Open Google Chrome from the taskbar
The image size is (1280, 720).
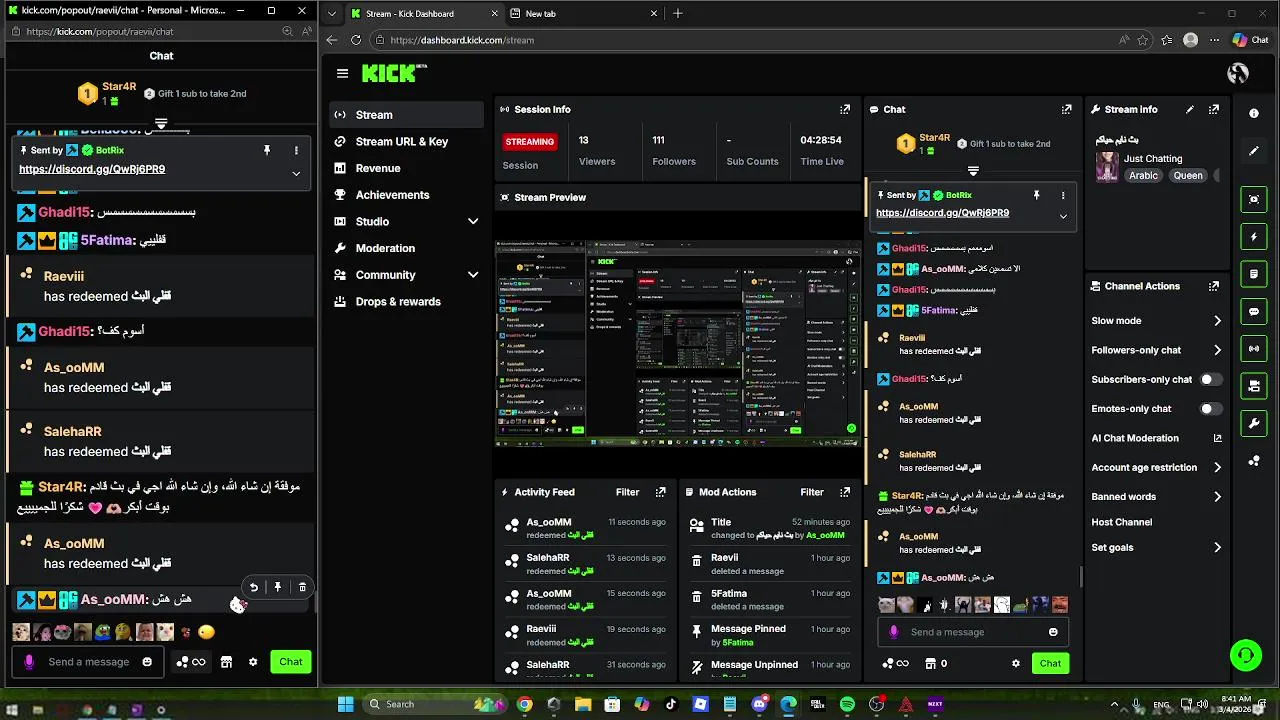(524, 704)
